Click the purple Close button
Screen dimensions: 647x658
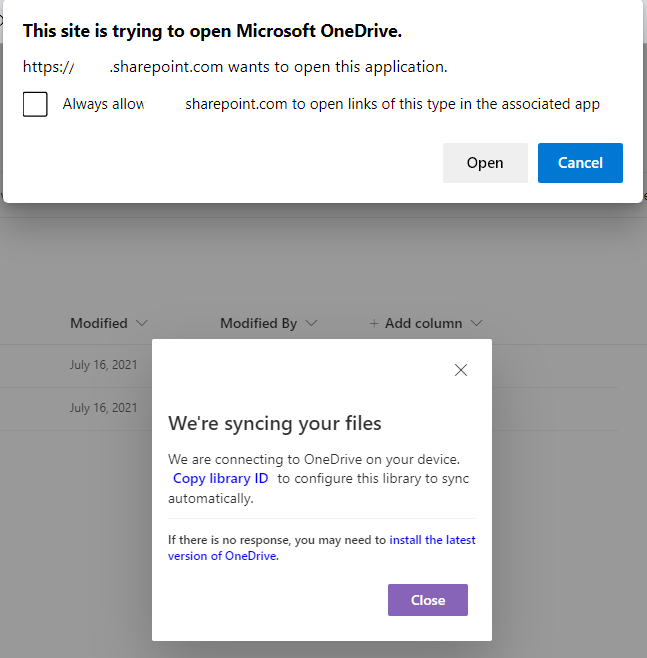point(427,600)
